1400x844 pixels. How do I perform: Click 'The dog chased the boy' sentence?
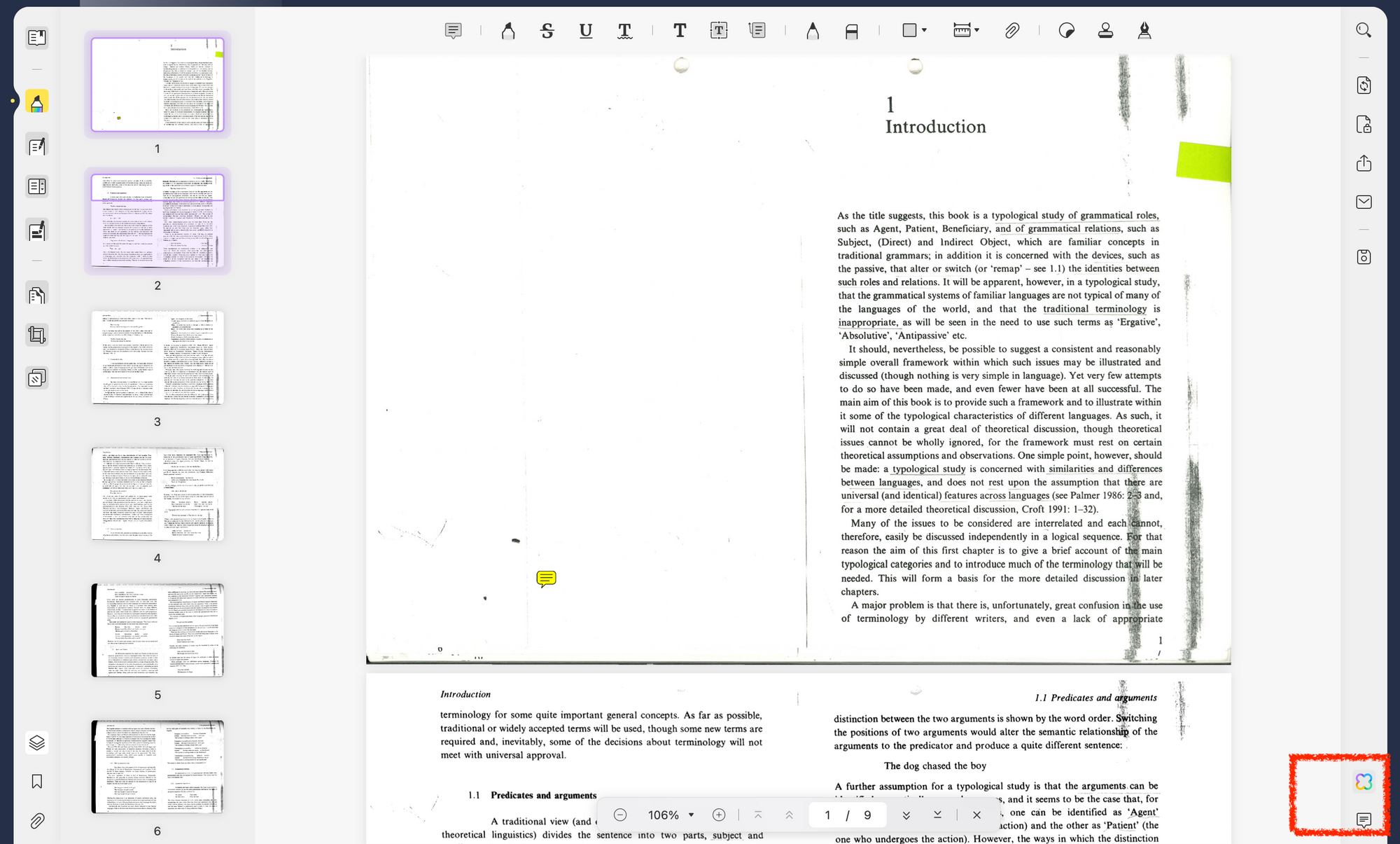(x=935, y=766)
